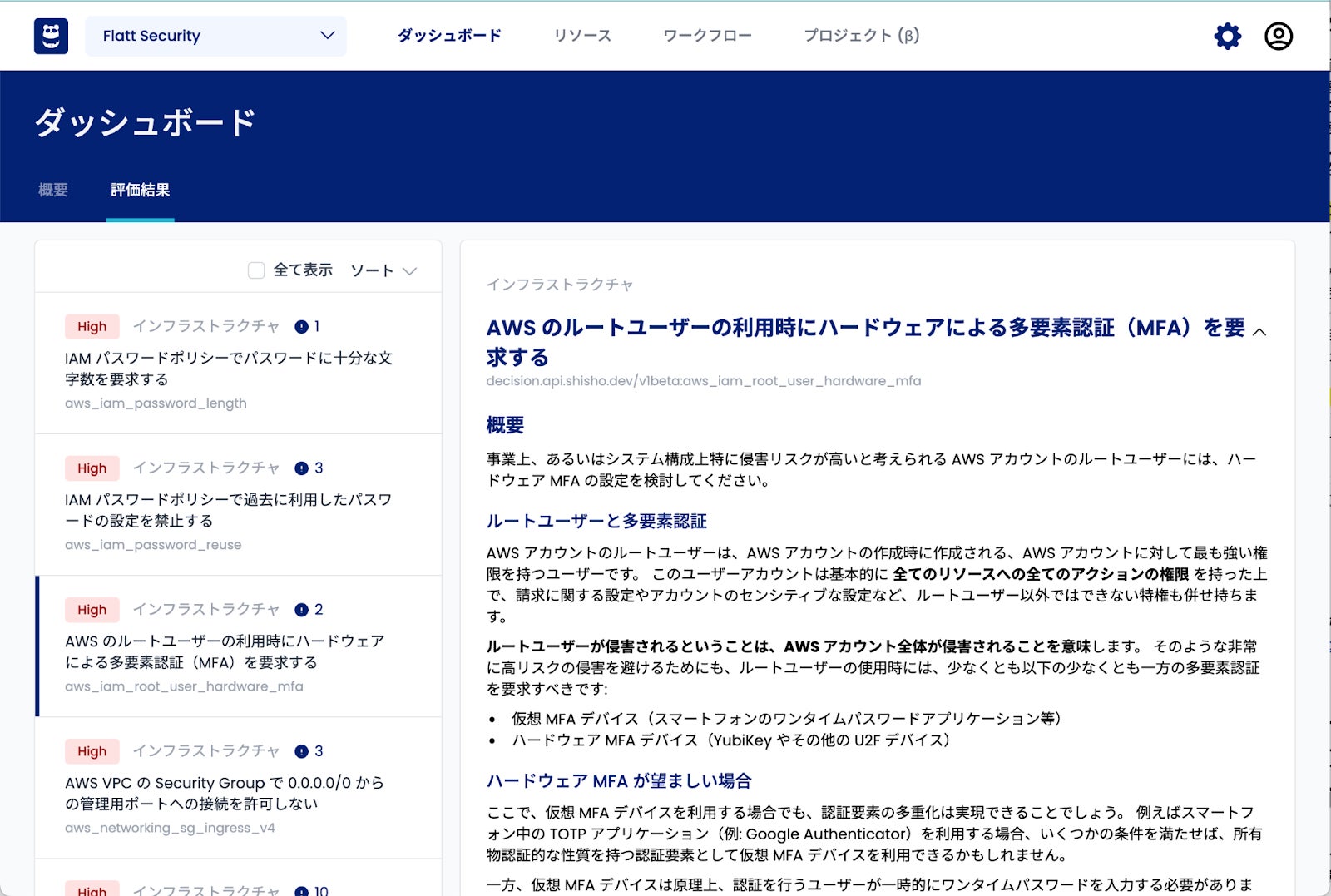This screenshot has width=1331, height=896.
Task: Open the settings gear icon
Action: point(1227,36)
